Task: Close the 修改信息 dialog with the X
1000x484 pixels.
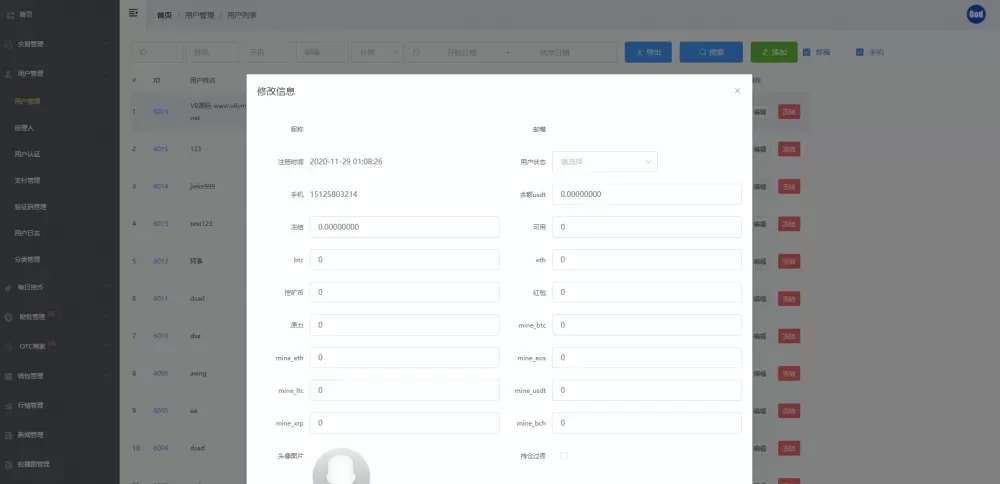Action: click(x=737, y=91)
